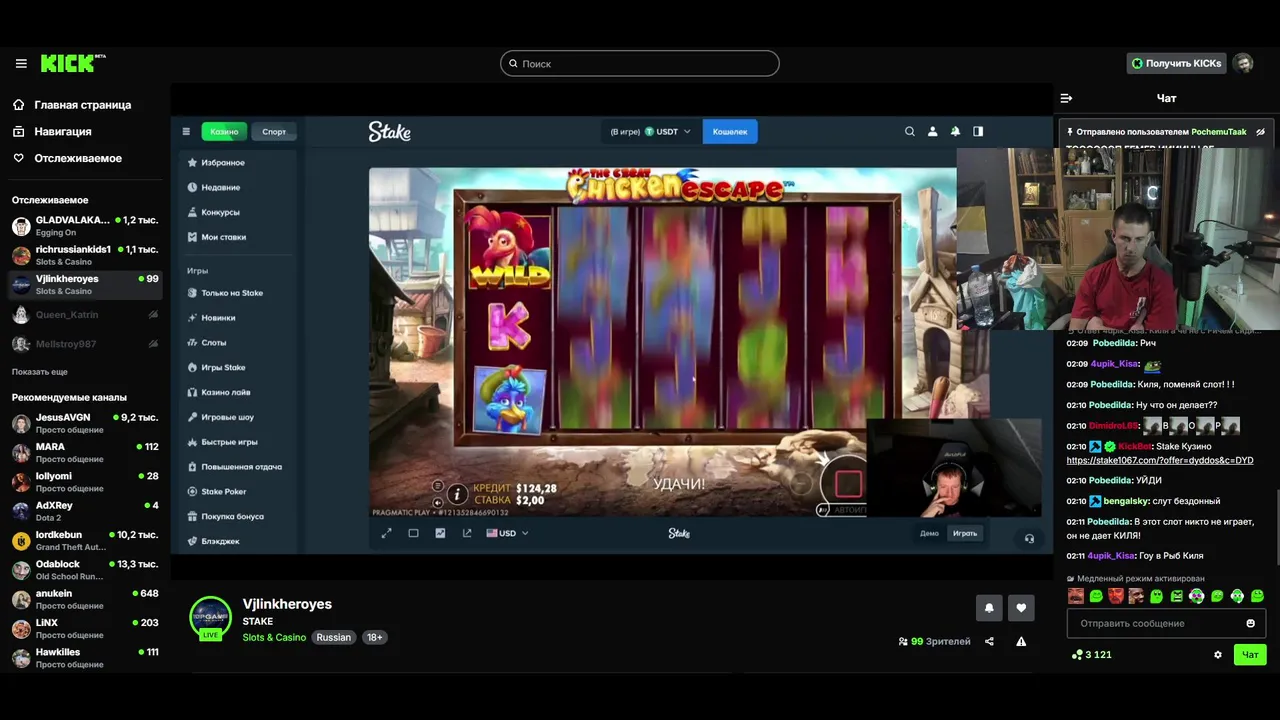Focus the Поиск search field
Screen dimensions: 1280x720
pyautogui.click(x=640, y=64)
